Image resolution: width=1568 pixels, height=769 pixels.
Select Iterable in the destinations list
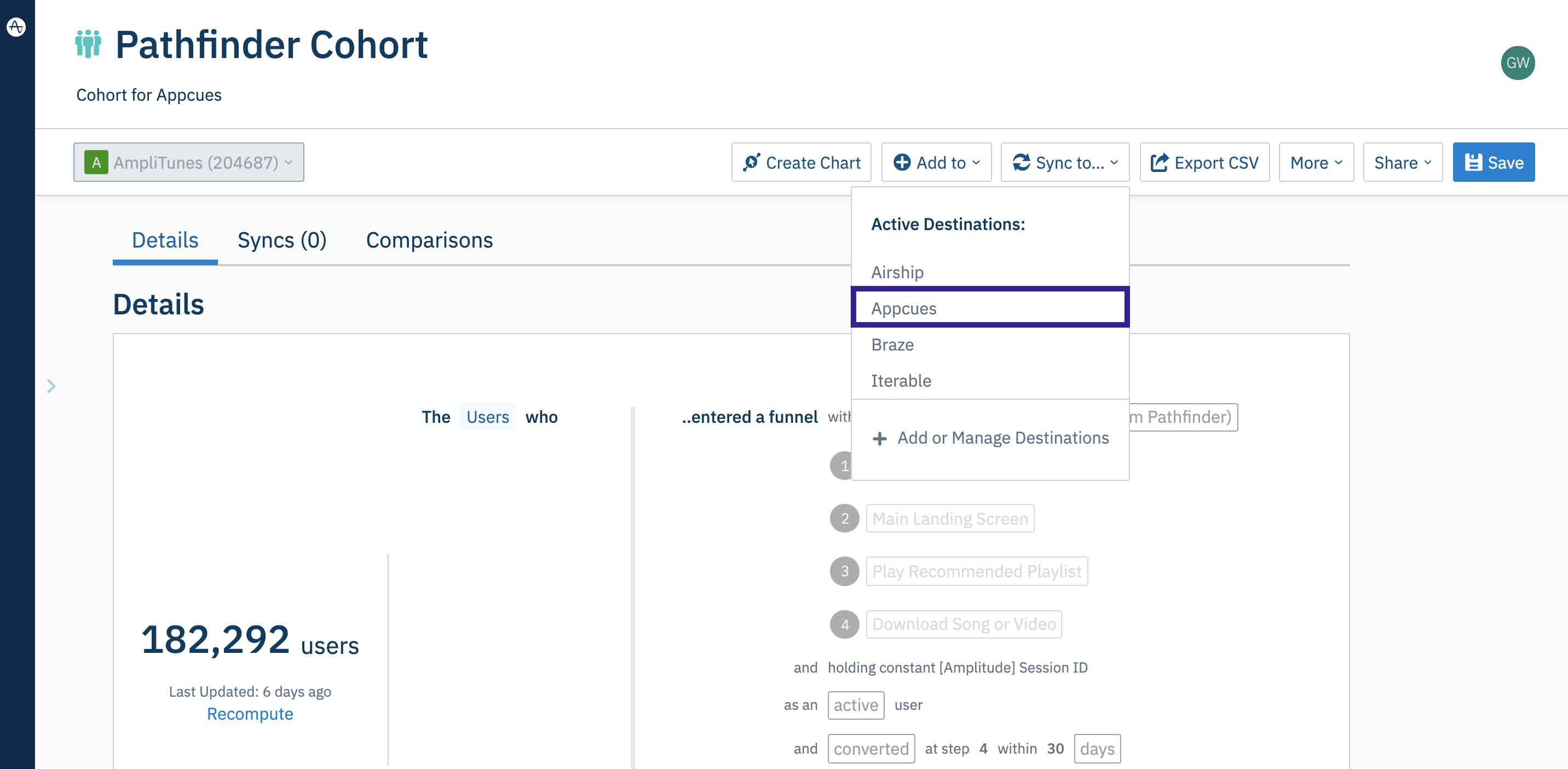pos(901,381)
